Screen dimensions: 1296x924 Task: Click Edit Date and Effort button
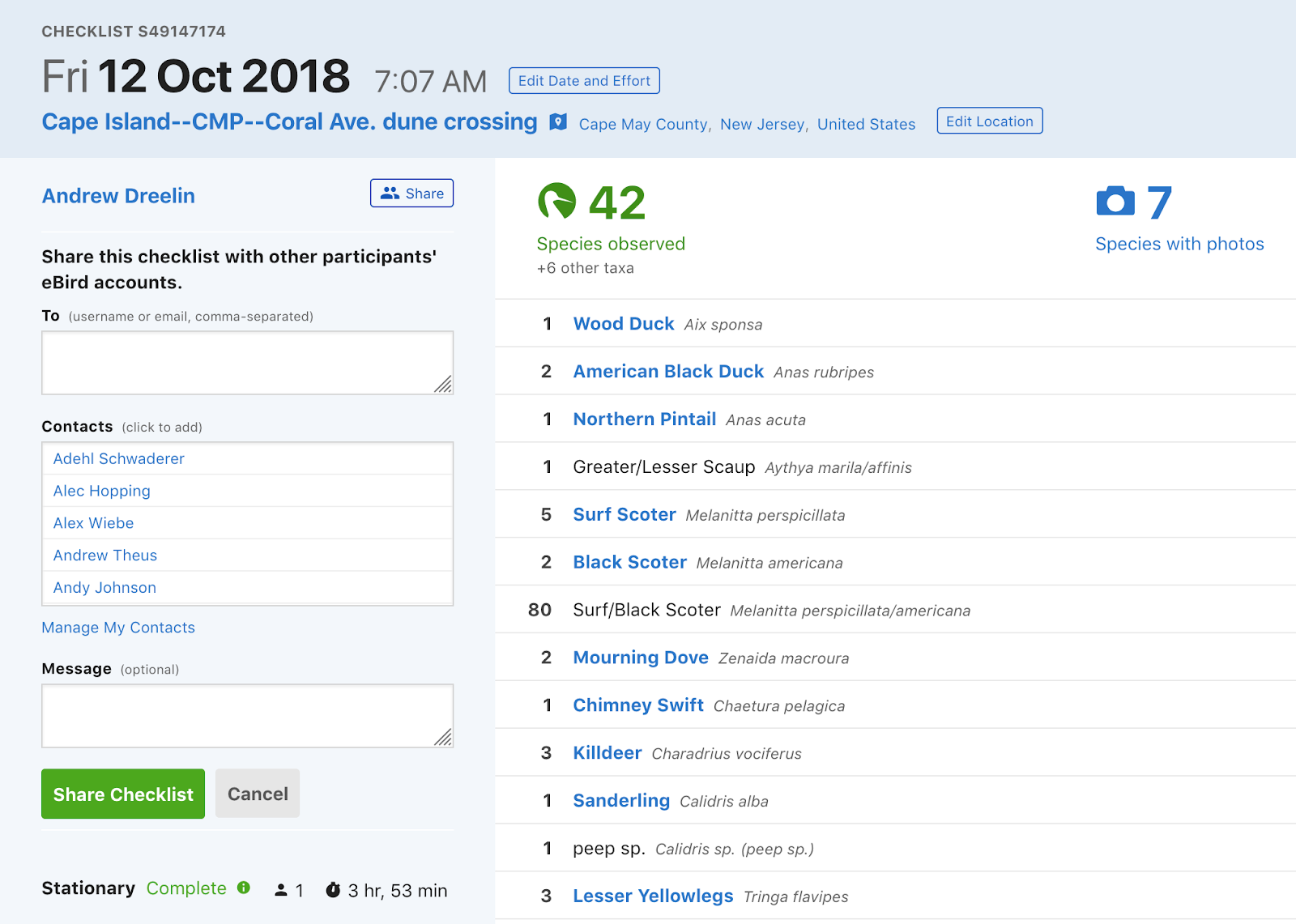tap(584, 81)
